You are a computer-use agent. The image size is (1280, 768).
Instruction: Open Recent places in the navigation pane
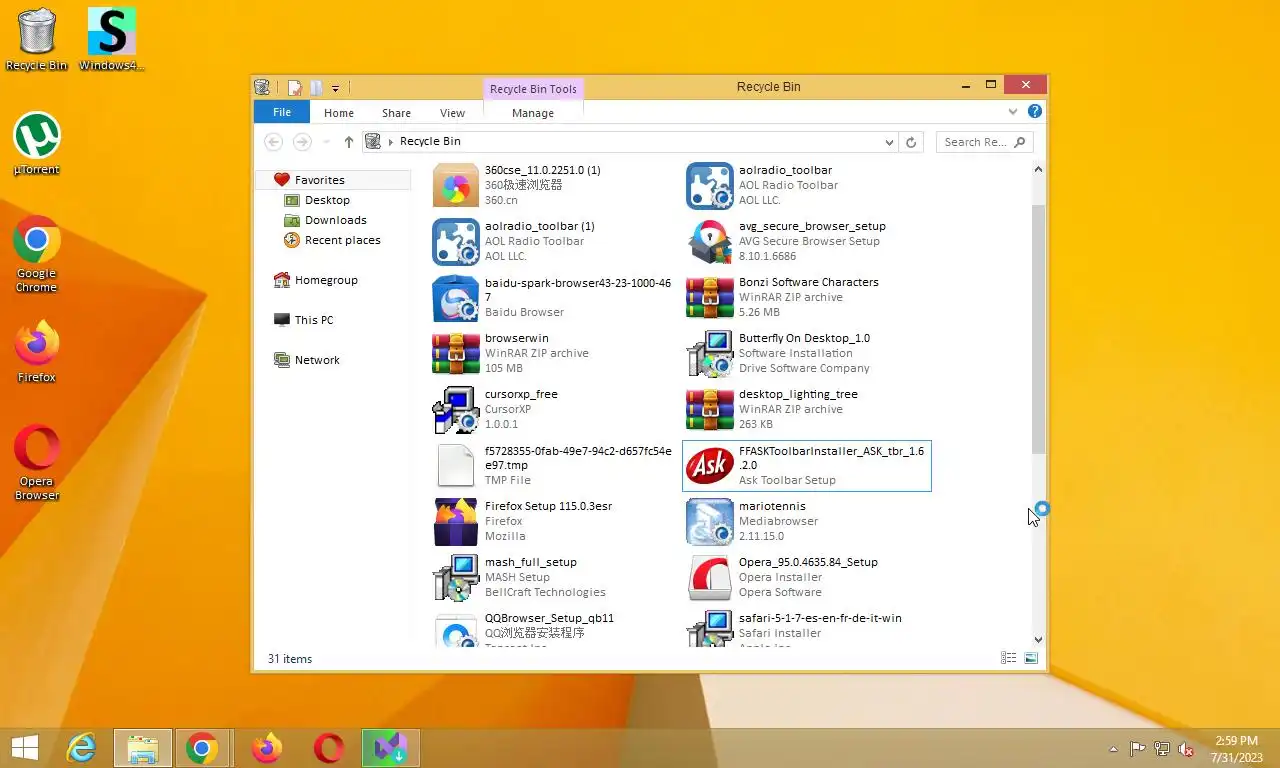click(x=342, y=240)
